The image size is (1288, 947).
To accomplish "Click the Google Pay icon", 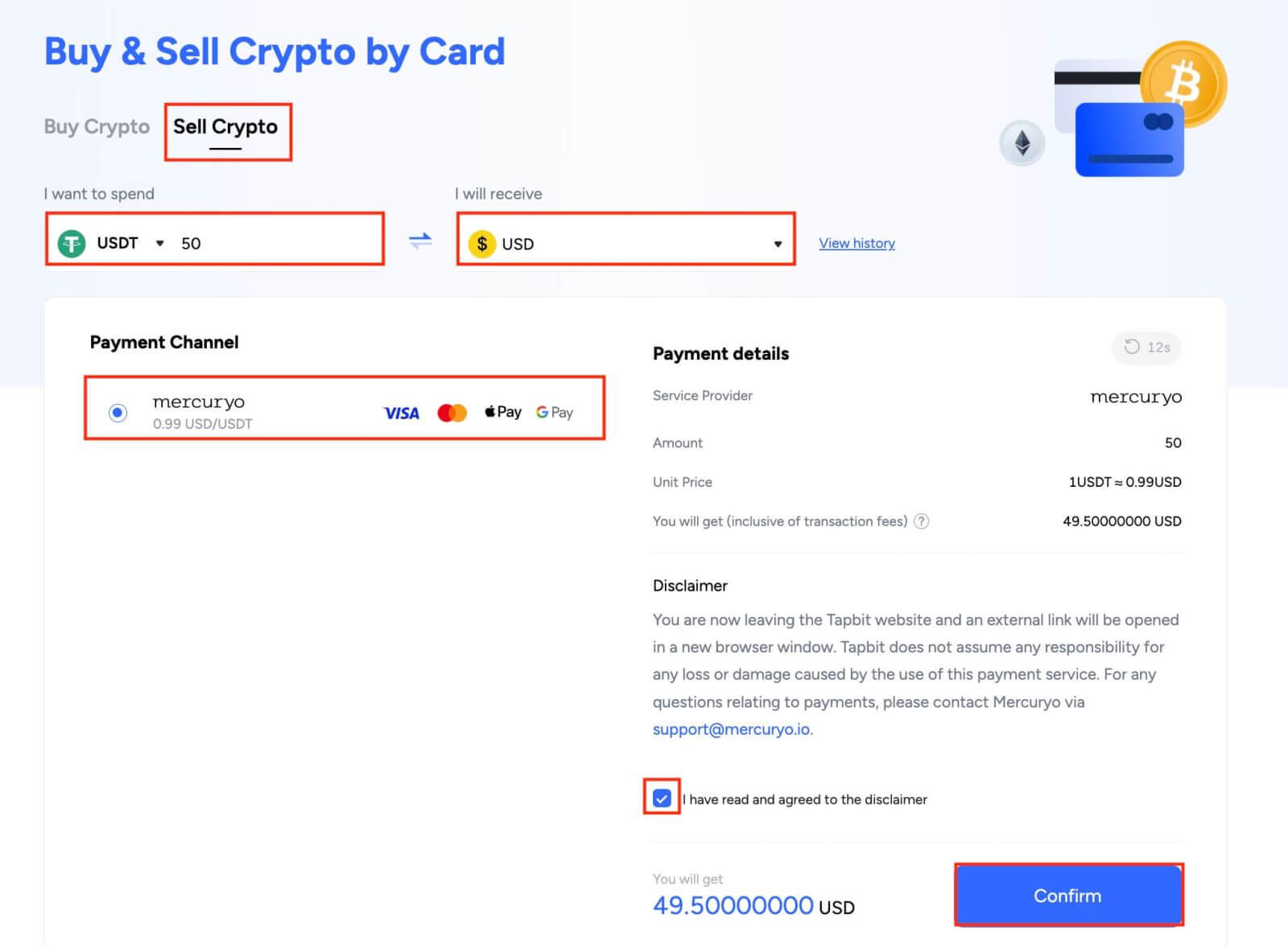I will click(x=553, y=412).
